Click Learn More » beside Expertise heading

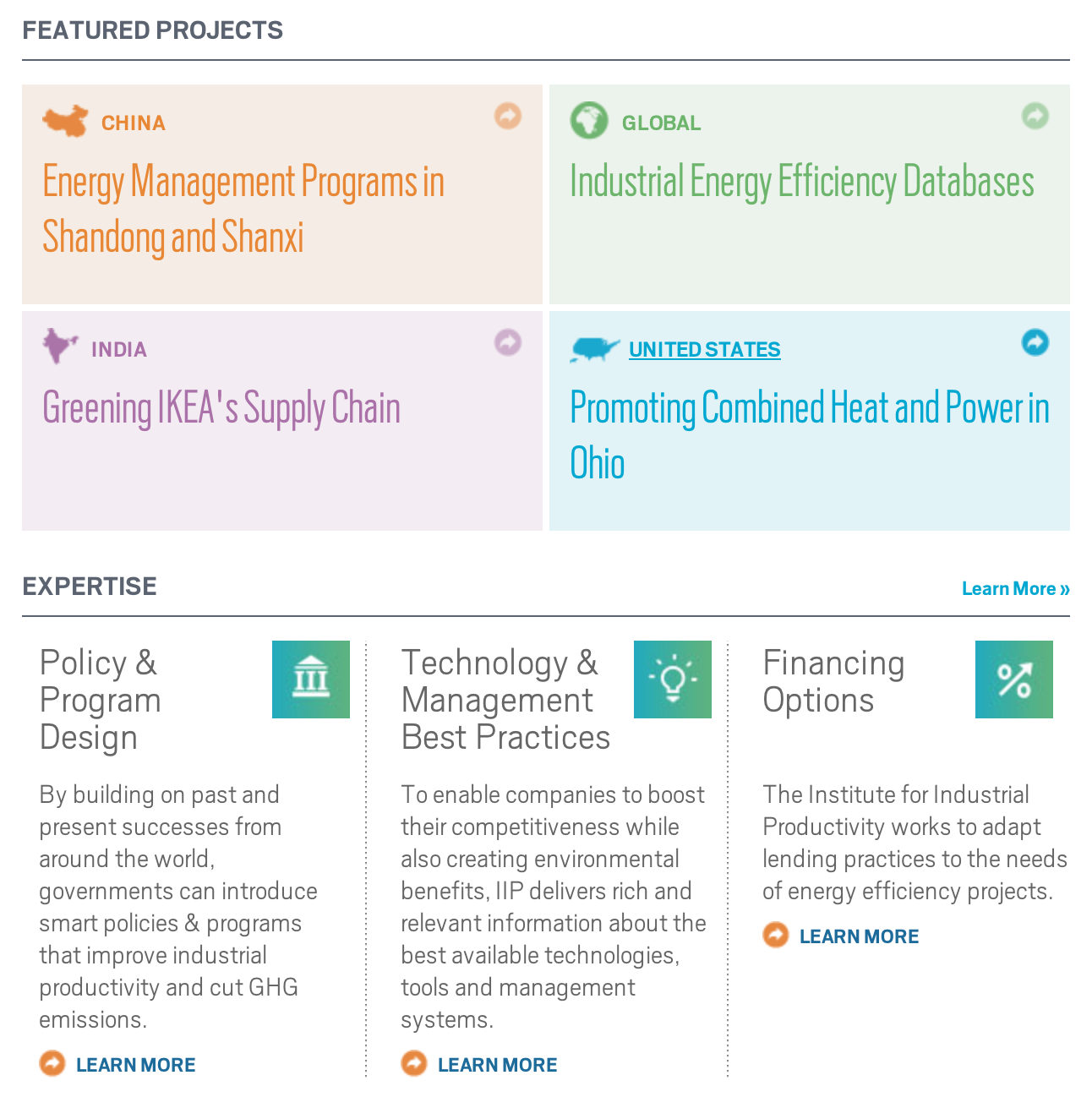coord(1016,589)
